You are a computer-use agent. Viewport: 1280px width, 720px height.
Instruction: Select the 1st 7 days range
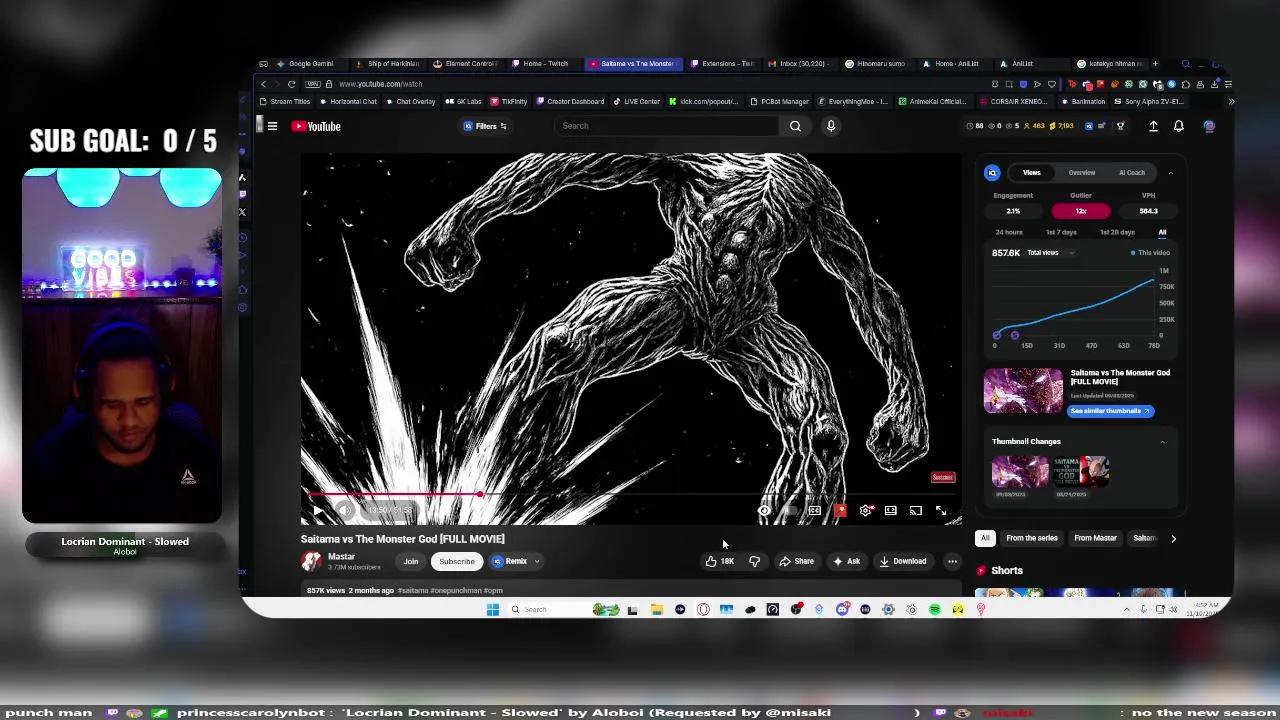[x=1061, y=232]
